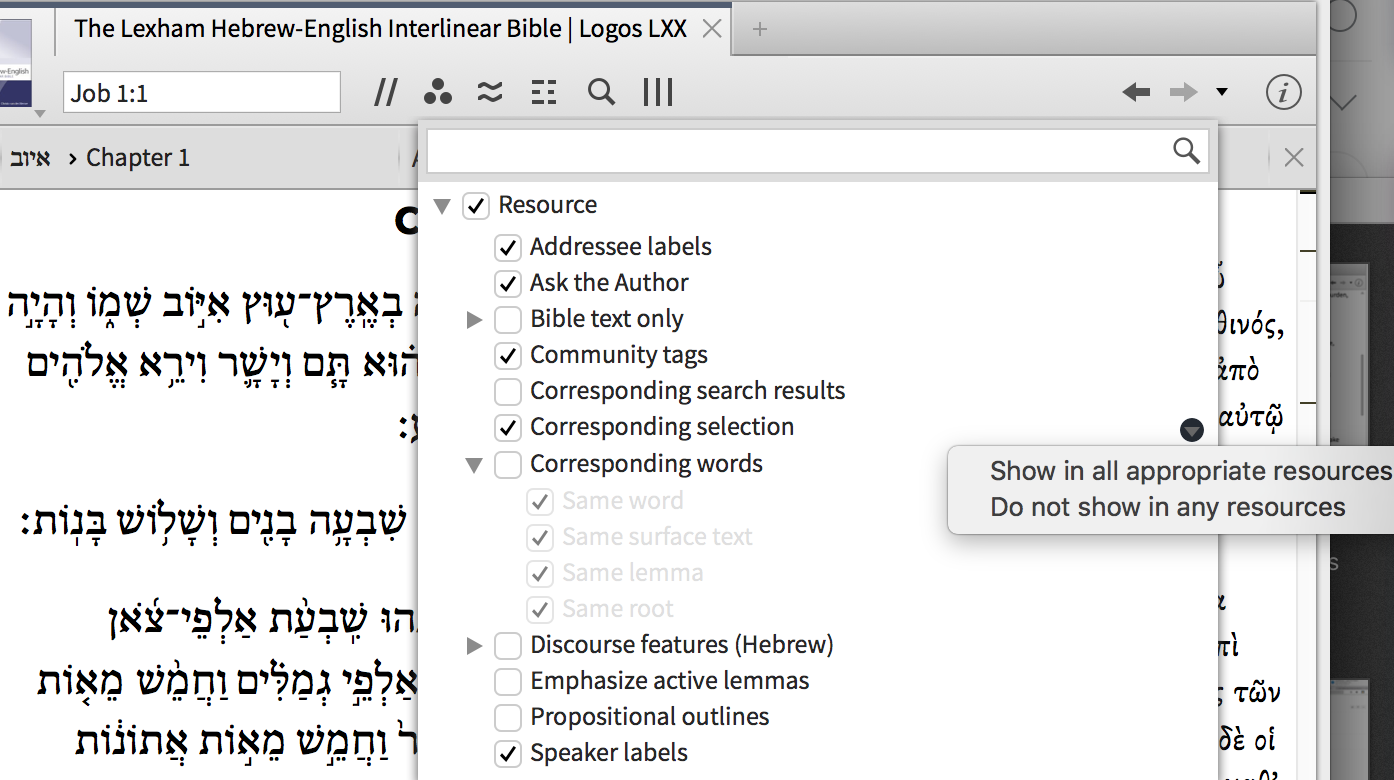Click the Same word sub-option
The height and width of the screenshot is (780, 1394).
tap(623, 500)
